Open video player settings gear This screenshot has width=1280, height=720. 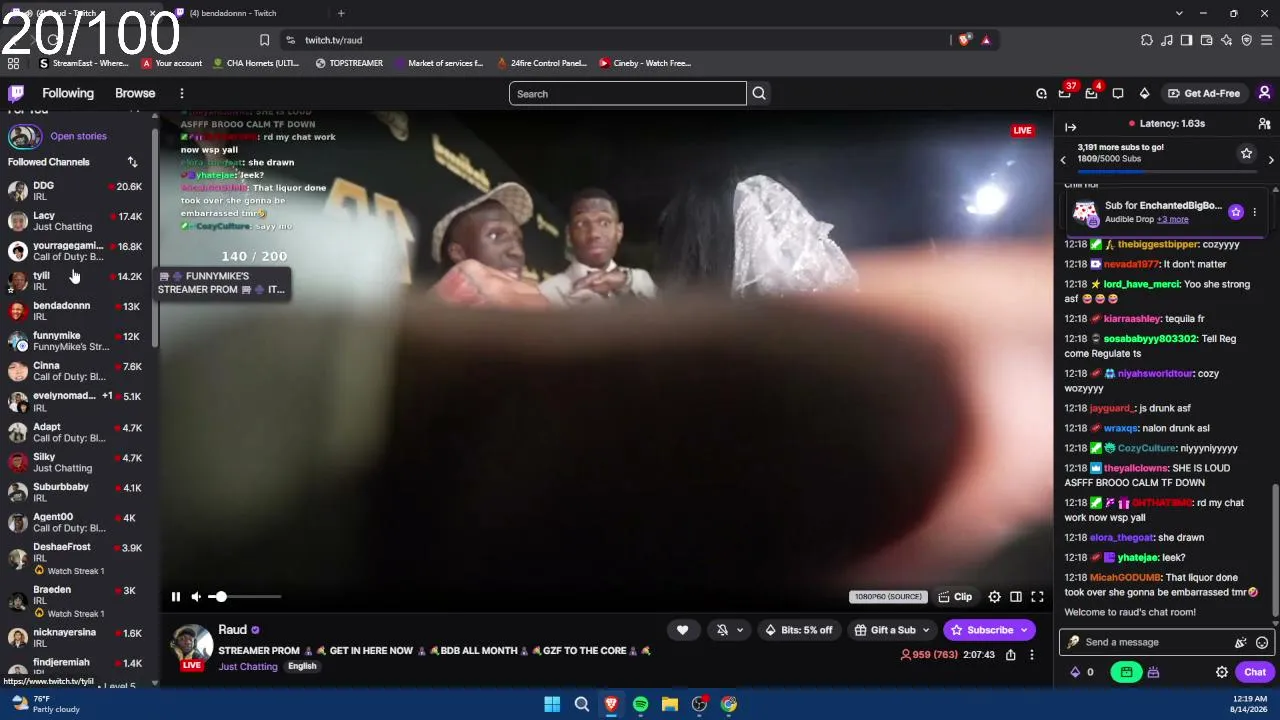coord(994,597)
